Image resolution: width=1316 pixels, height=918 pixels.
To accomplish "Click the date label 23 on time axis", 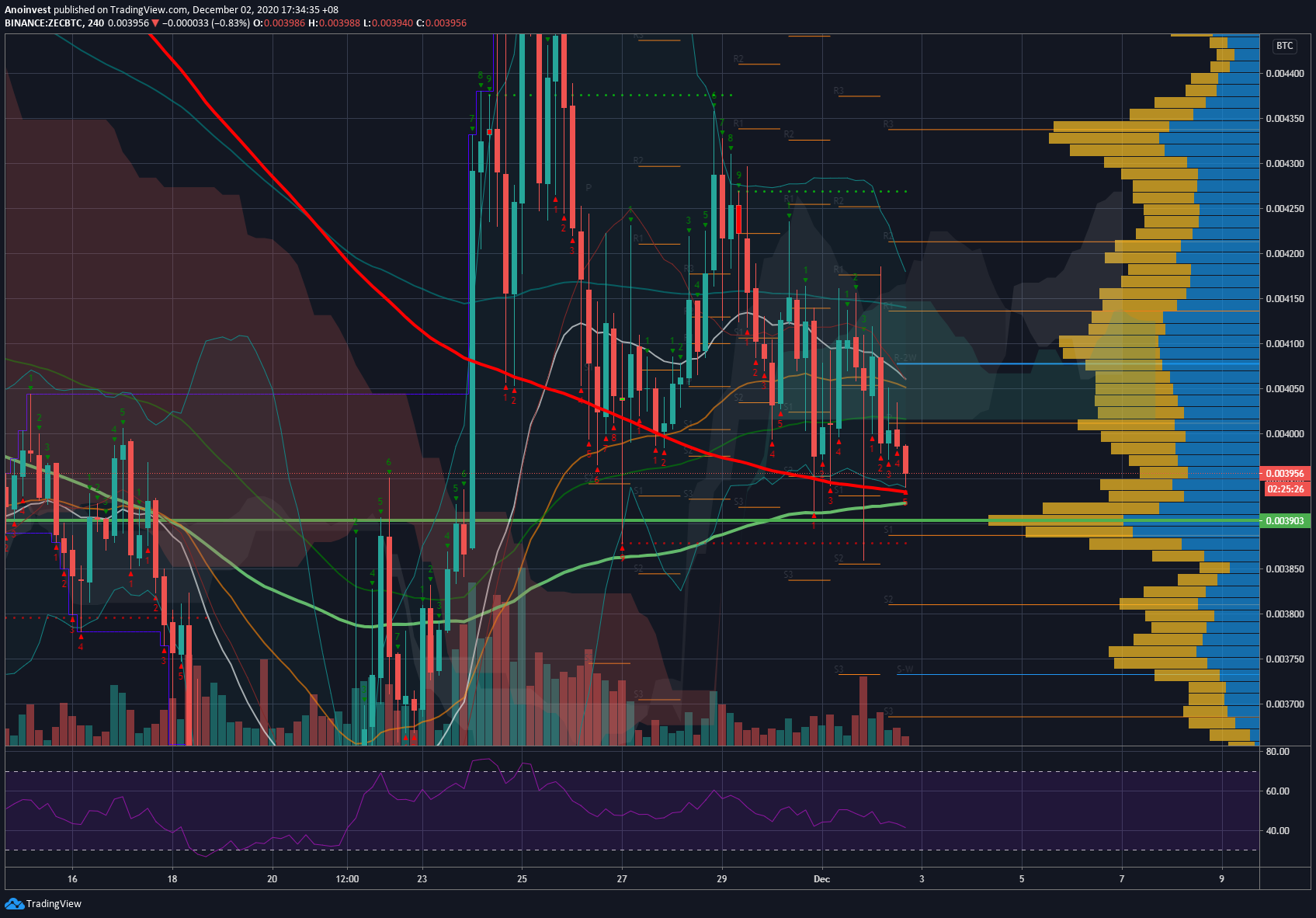I will click(x=422, y=879).
